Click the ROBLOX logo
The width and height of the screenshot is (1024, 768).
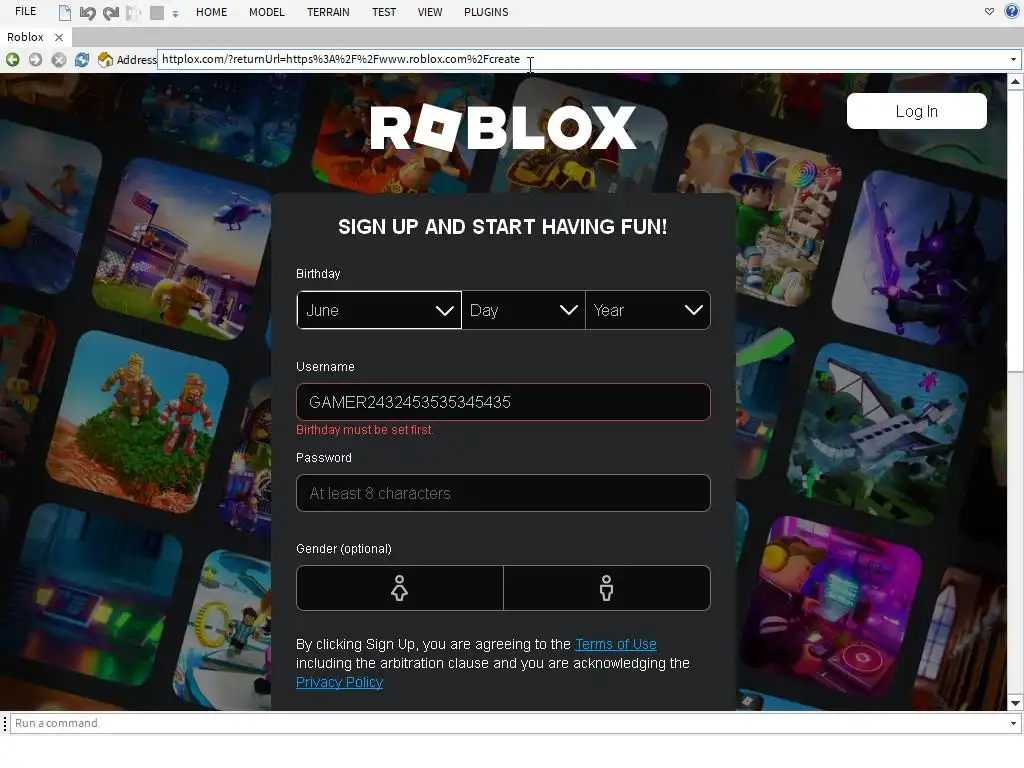[x=503, y=127]
